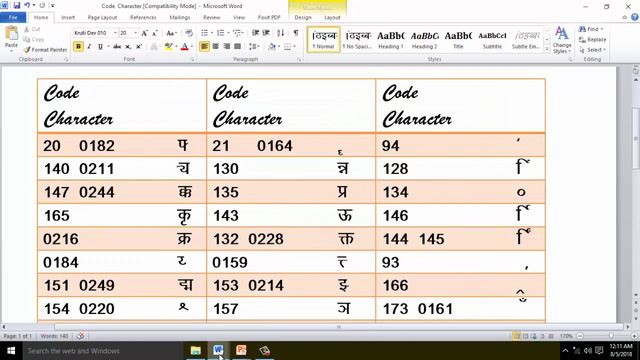Click Replace in the Editing group

click(592, 40)
